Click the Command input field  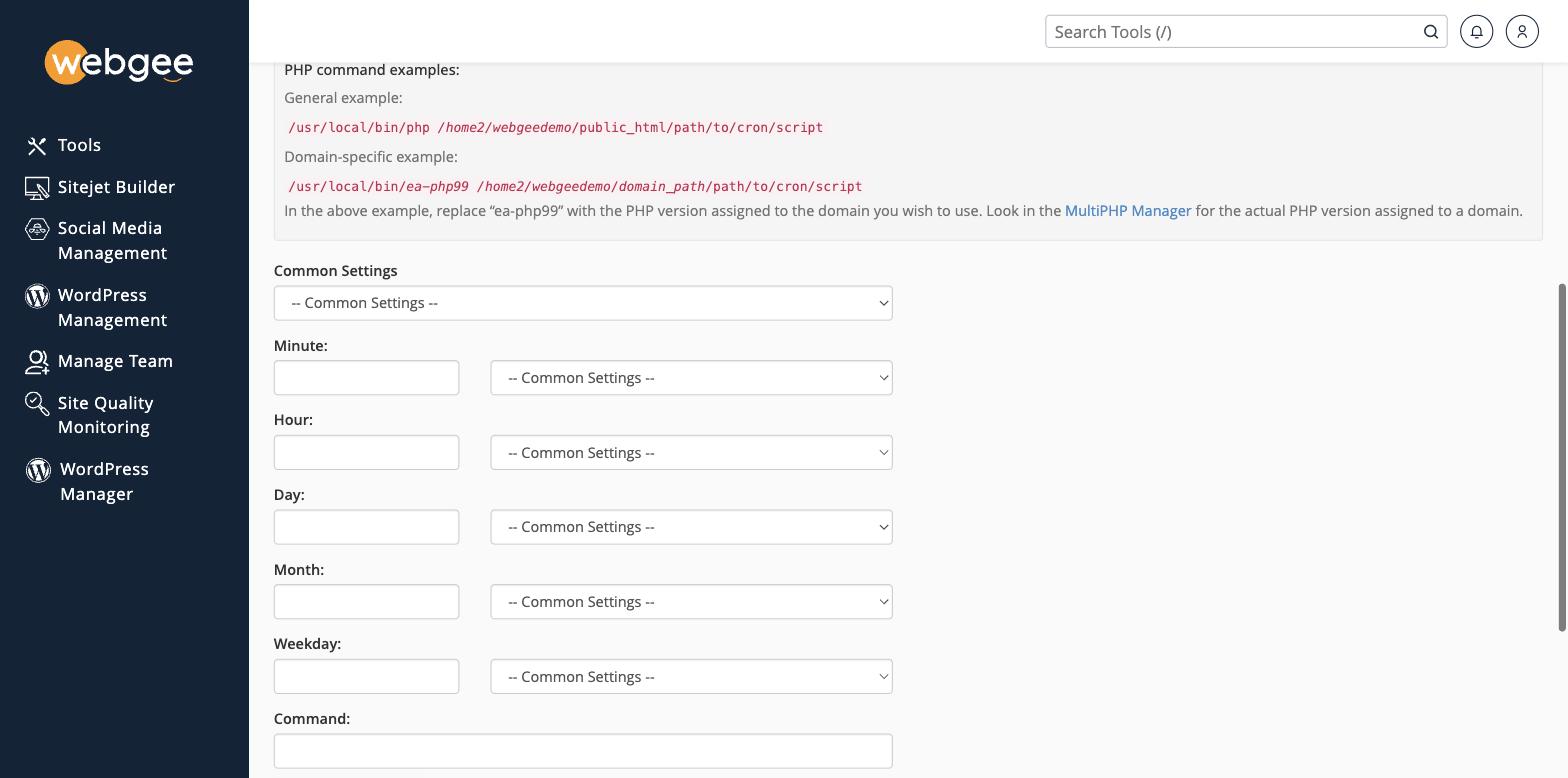coord(583,751)
